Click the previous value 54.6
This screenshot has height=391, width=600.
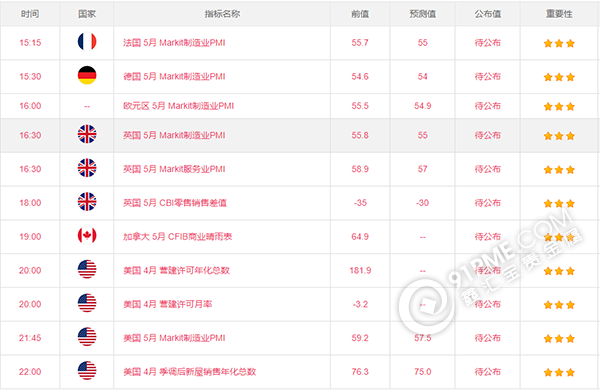[360, 77]
